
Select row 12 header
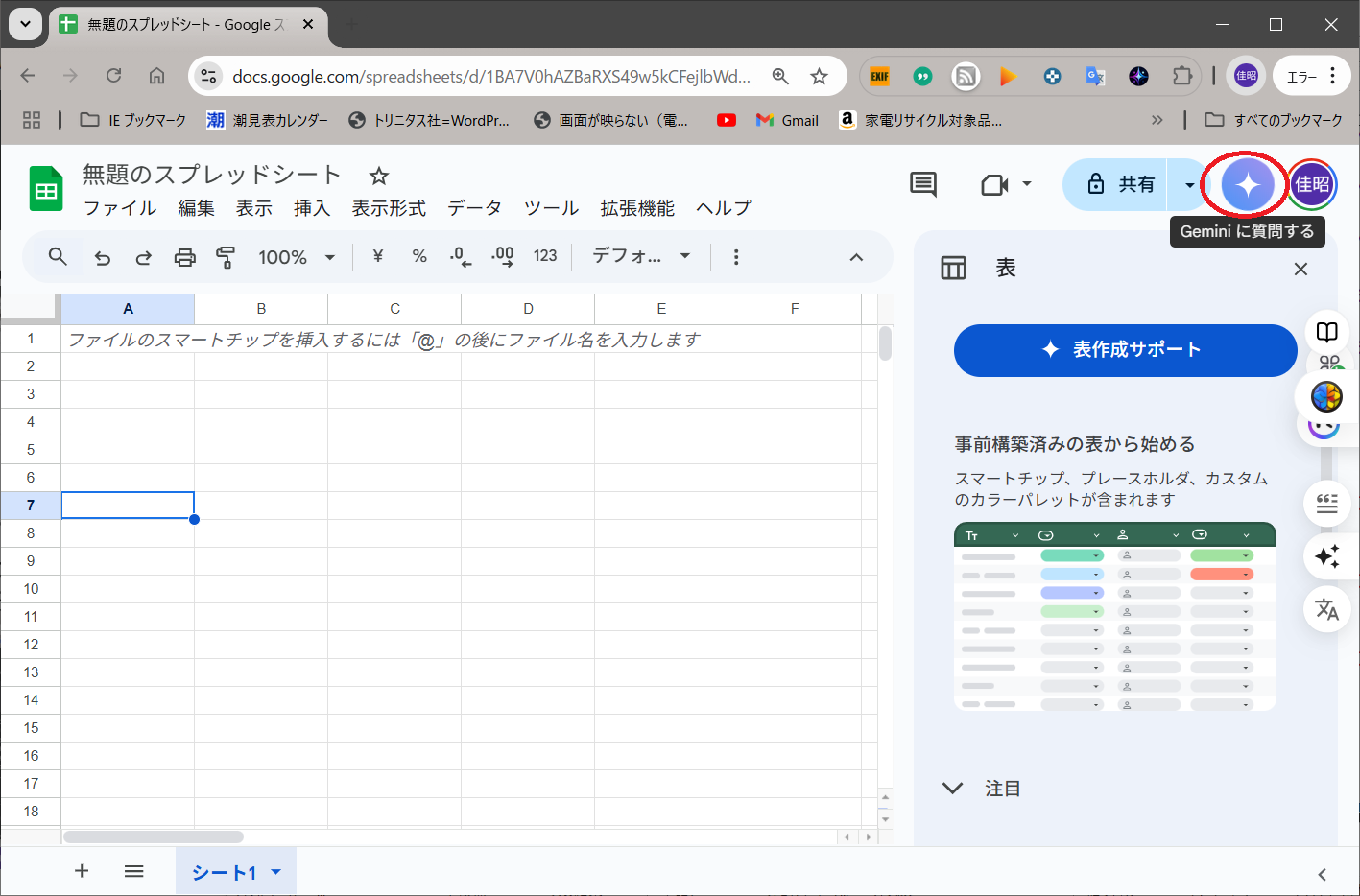point(31,645)
